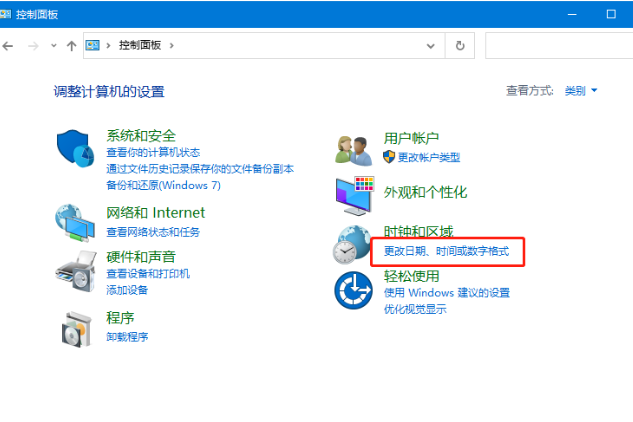Click the refresh button in address bar

click(460, 46)
